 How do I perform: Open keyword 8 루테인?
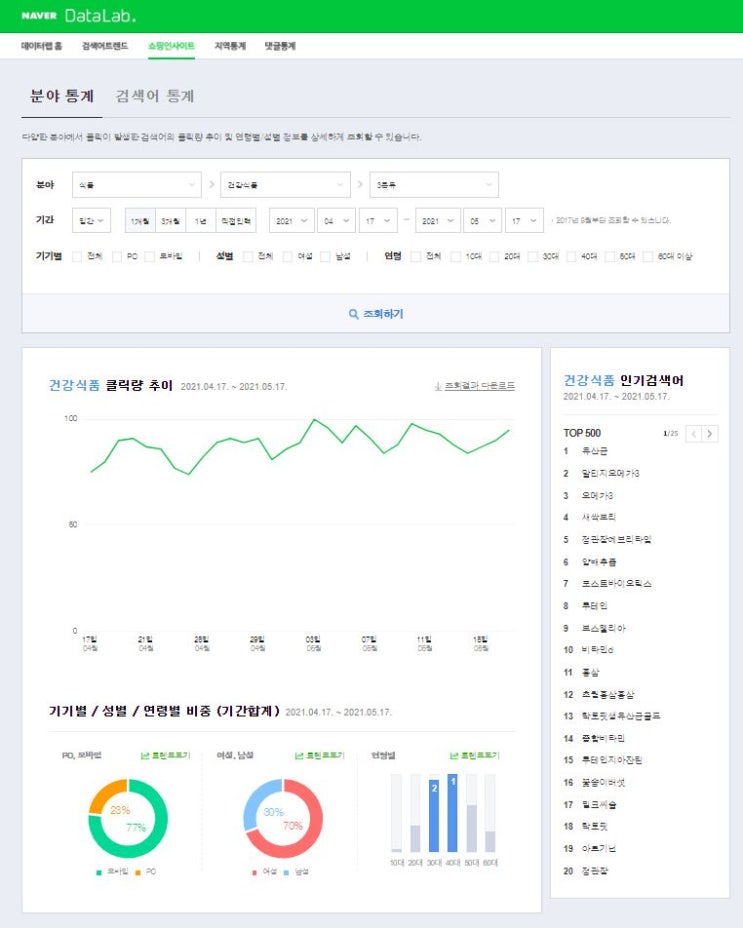pyautogui.click(x=594, y=605)
